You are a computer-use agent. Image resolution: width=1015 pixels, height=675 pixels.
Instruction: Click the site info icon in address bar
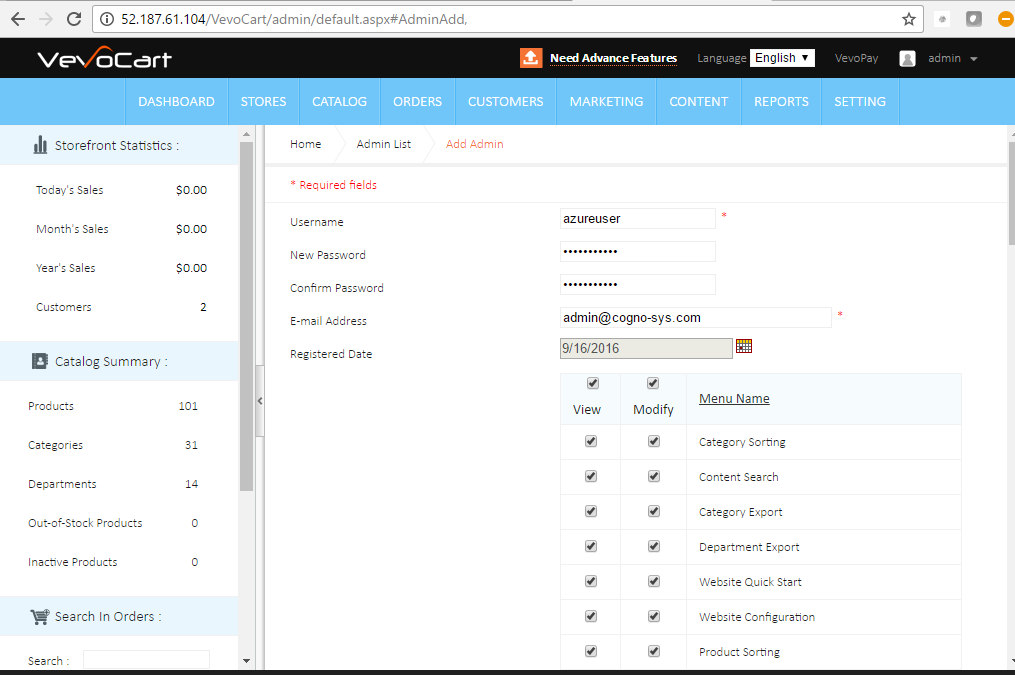click(x=108, y=19)
